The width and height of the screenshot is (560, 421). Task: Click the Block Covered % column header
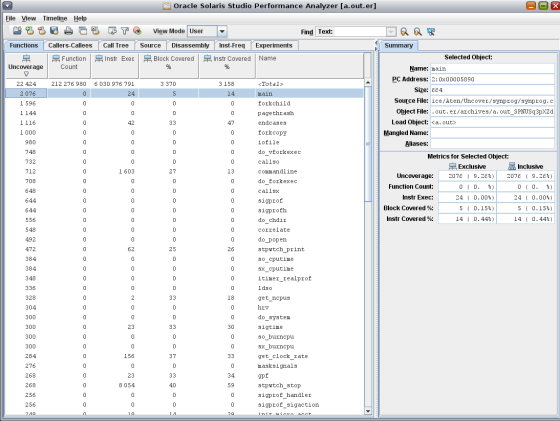169,66
